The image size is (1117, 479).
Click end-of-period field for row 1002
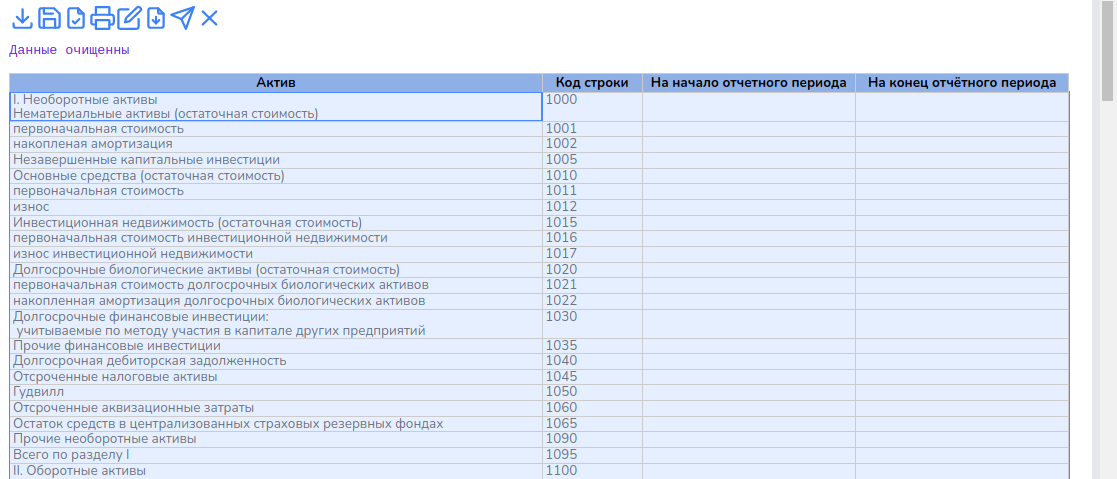(962, 144)
